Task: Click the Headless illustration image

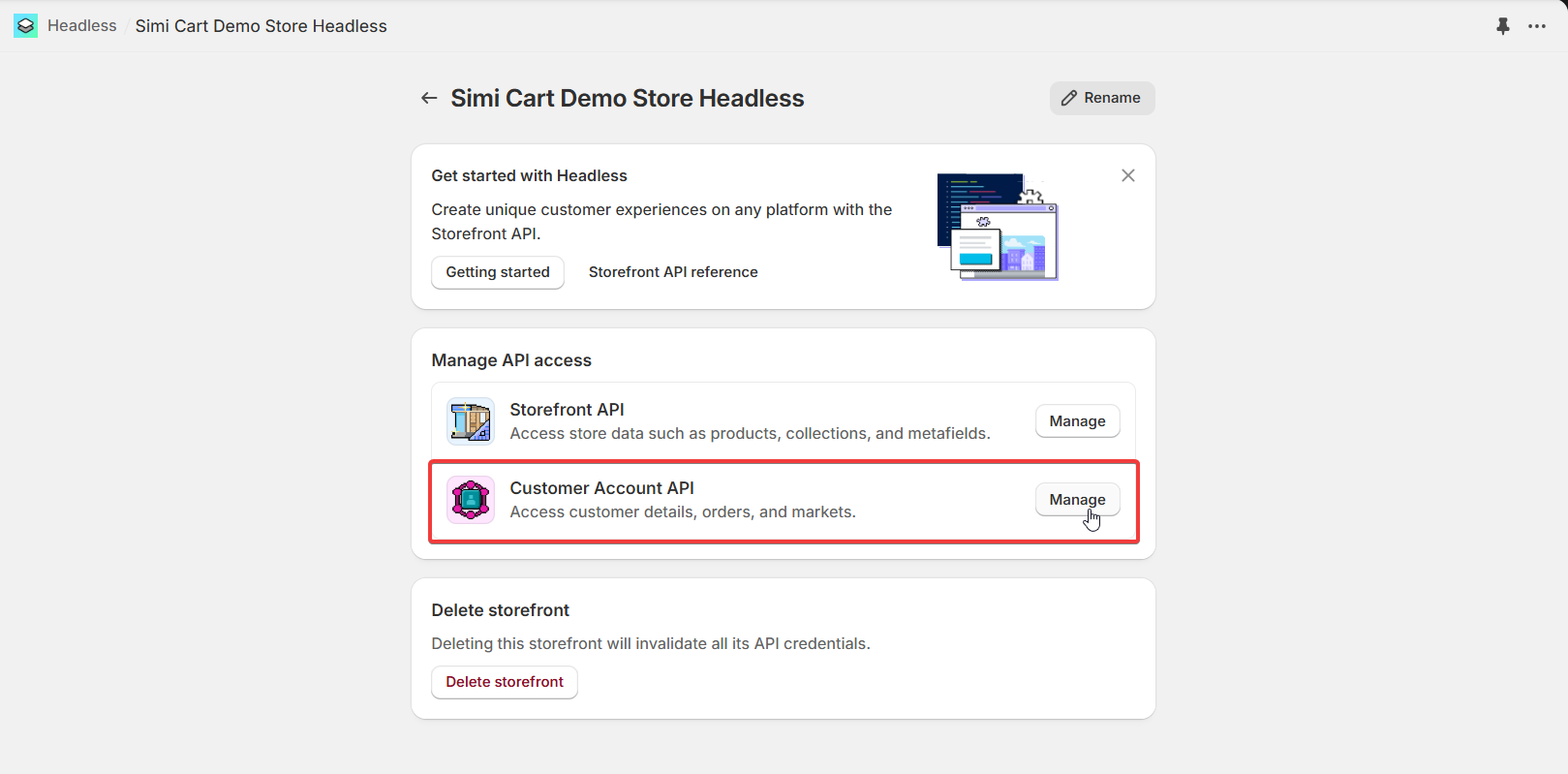Action: click(997, 227)
